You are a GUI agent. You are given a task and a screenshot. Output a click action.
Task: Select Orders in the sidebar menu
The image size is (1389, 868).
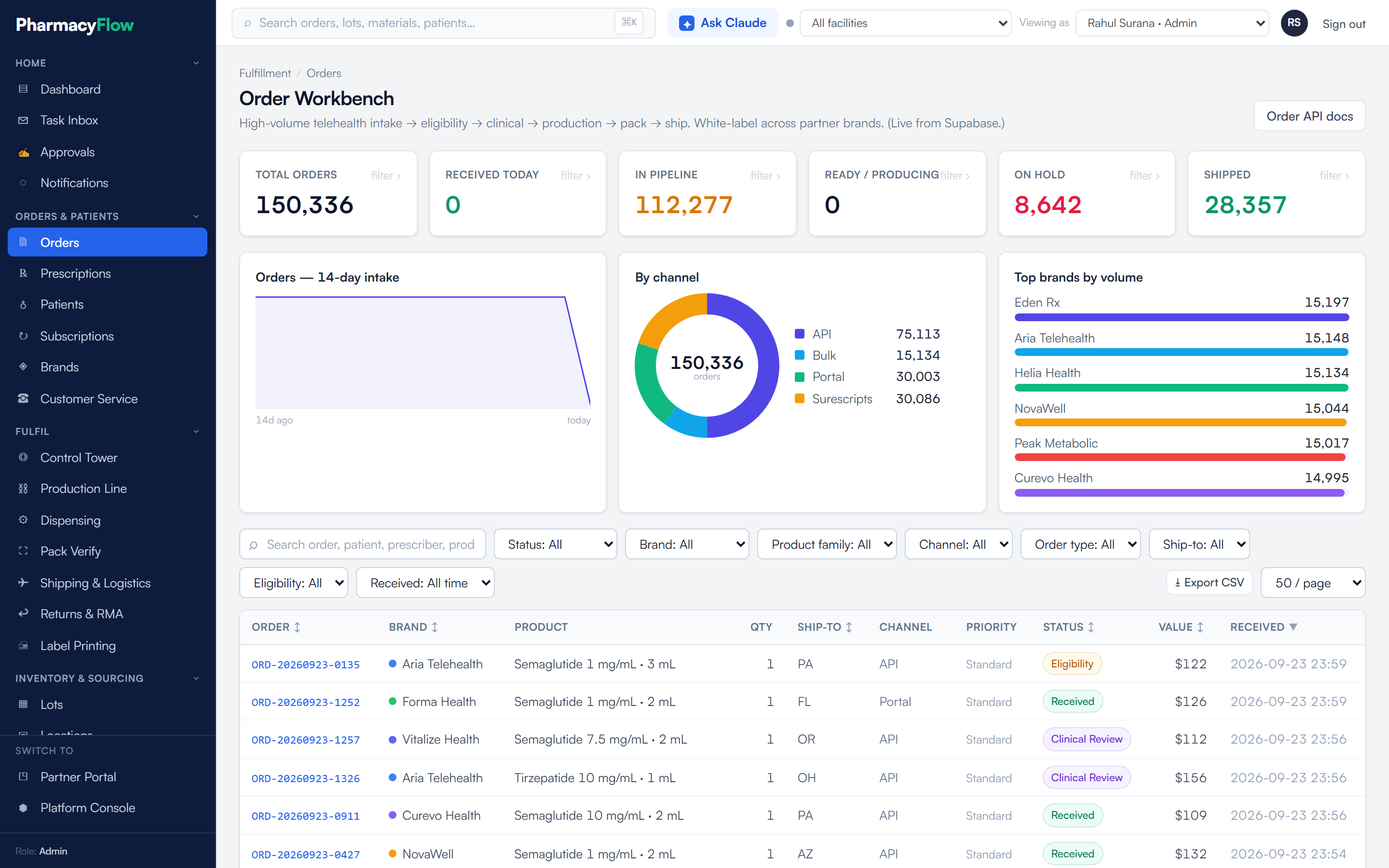(x=108, y=242)
